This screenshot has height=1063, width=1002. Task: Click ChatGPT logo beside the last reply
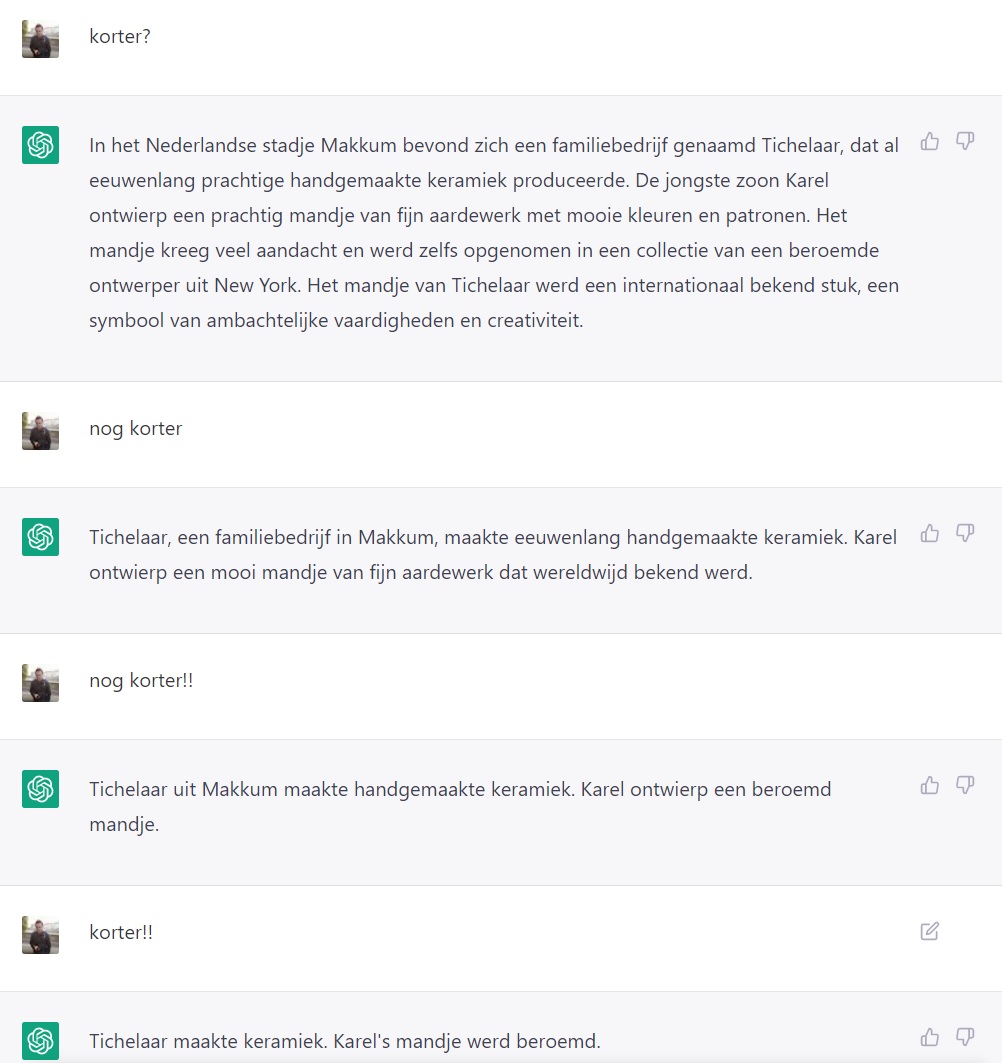pyautogui.click(x=41, y=1041)
